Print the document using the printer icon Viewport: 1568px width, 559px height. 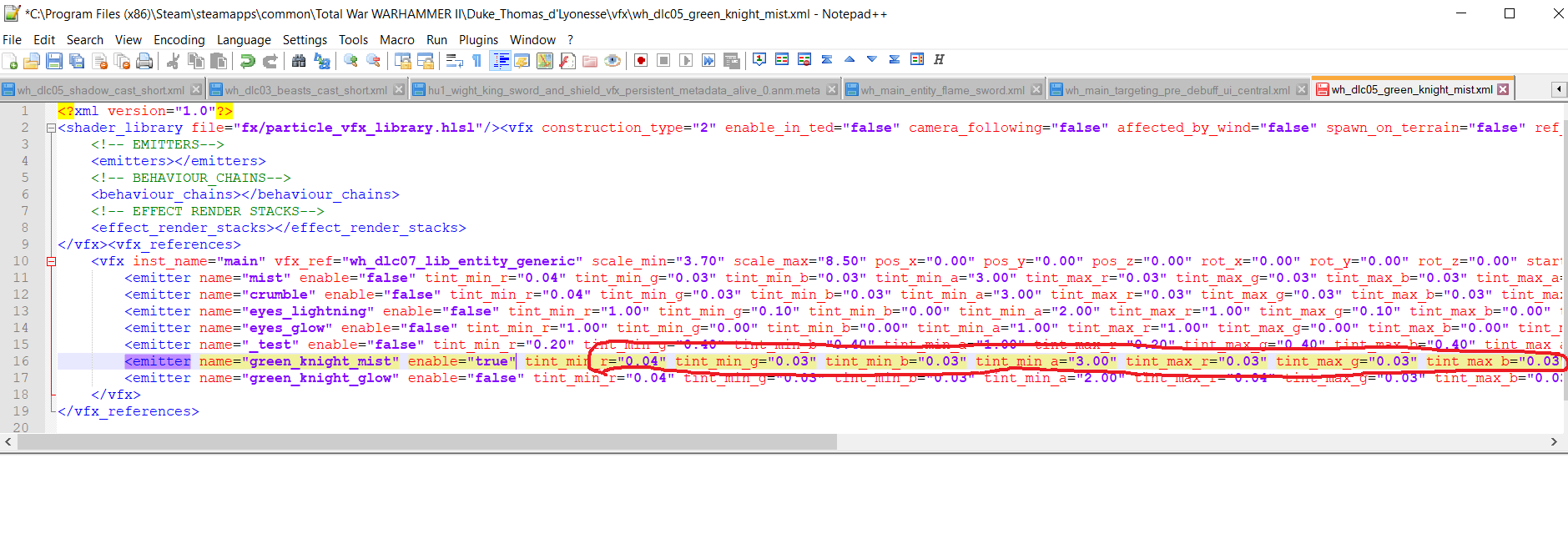[144, 60]
